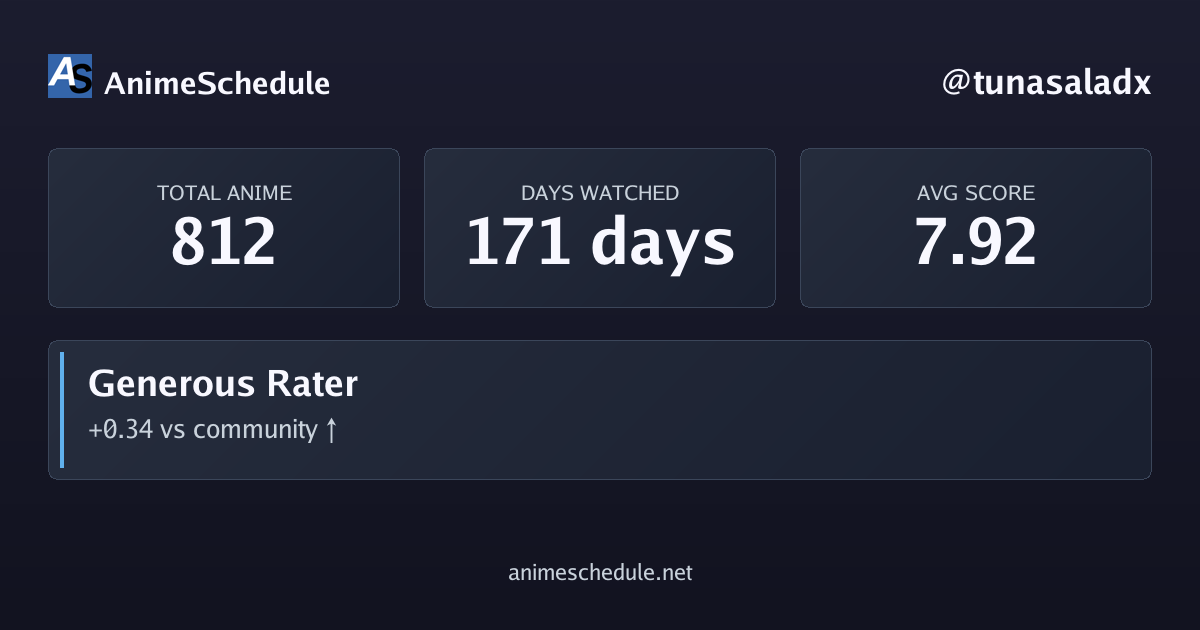Click the AnimeSchedule AS logo icon
The height and width of the screenshot is (630, 1200).
point(70,76)
